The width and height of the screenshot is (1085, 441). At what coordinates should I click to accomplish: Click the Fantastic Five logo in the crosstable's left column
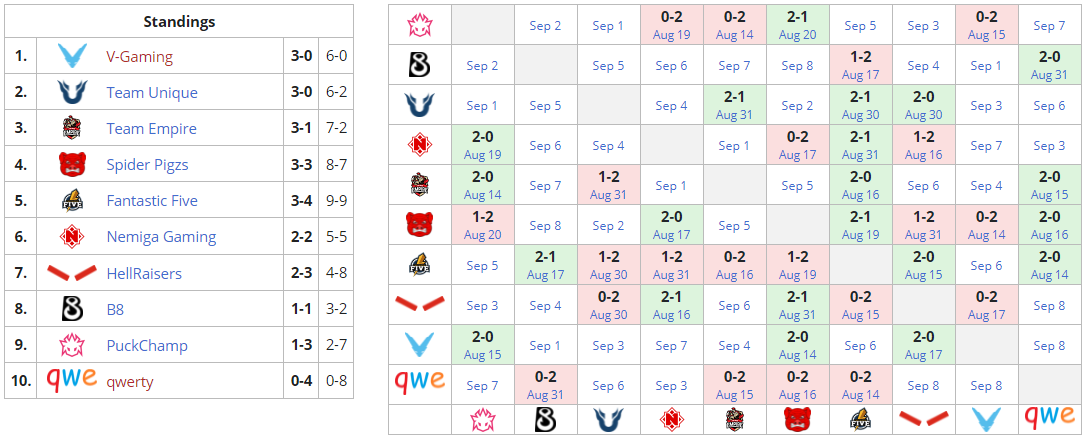[x=419, y=265]
